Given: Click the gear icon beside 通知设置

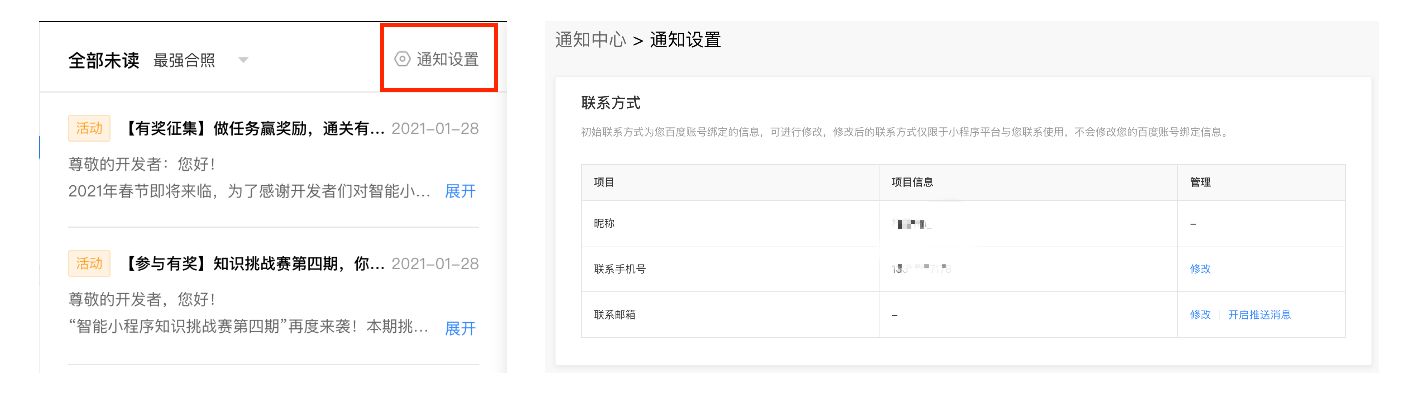Looking at the screenshot, I should pos(402,59).
